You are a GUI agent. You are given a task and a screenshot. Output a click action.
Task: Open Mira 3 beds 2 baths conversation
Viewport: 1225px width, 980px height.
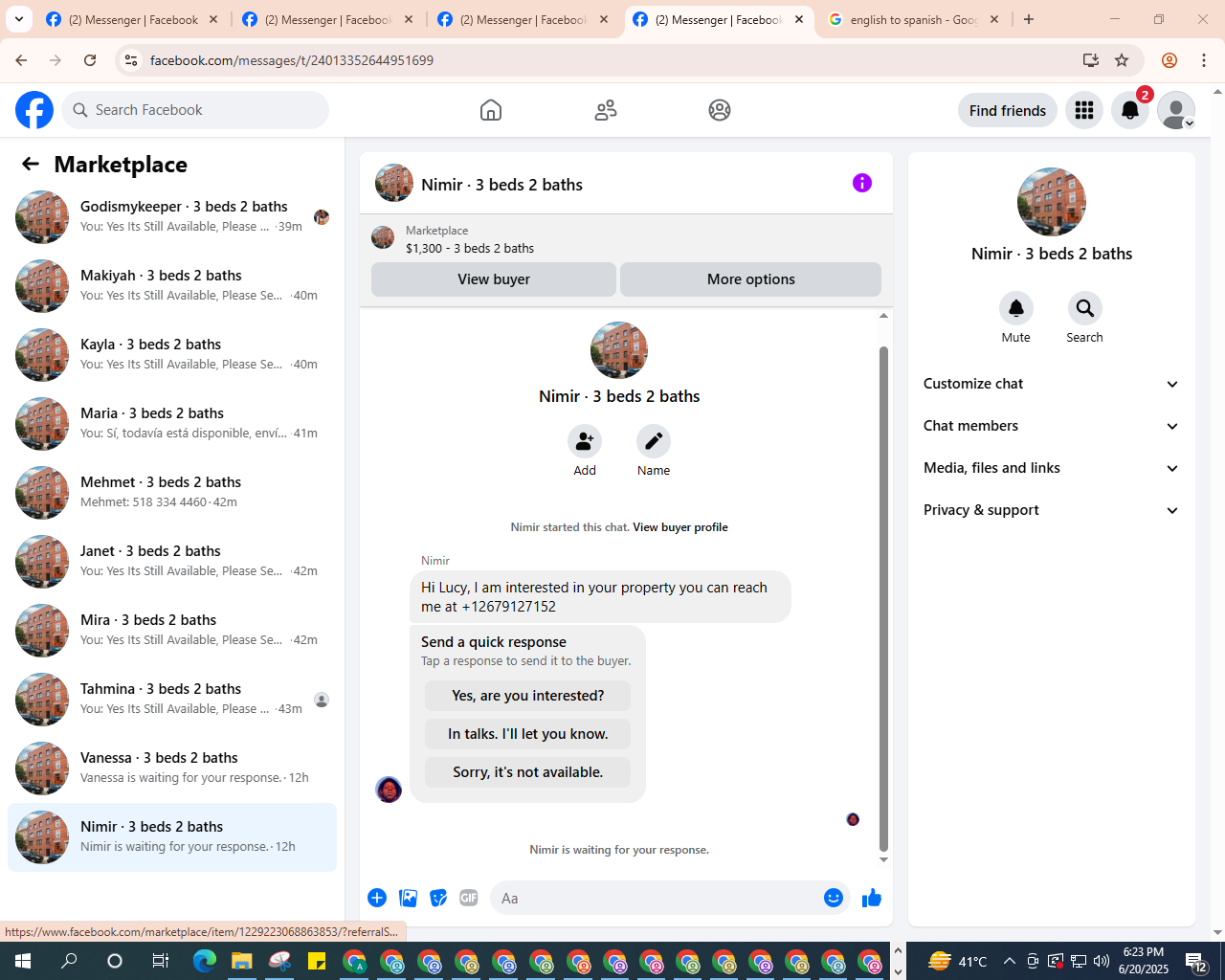point(172,631)
